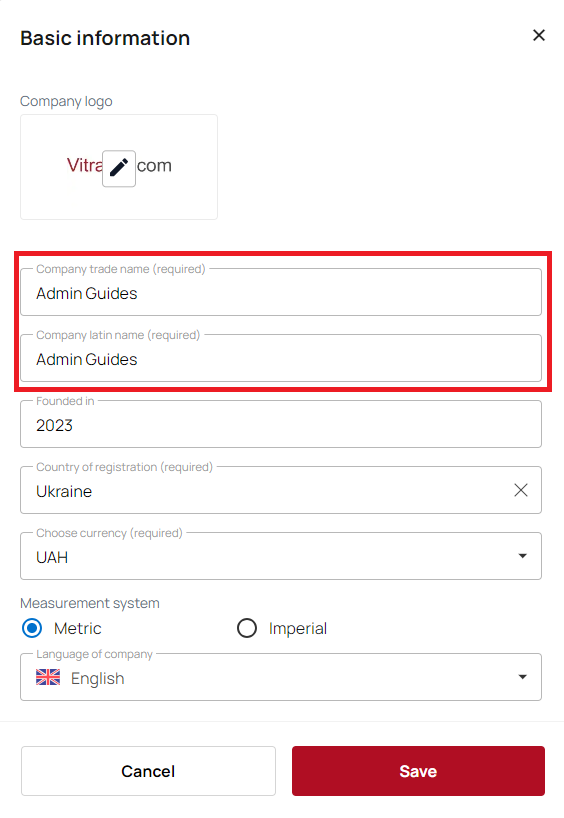Cancel editing basic information
Viewport: 564px width, 818px height.
pyautogui.click(x=148, y=771)
